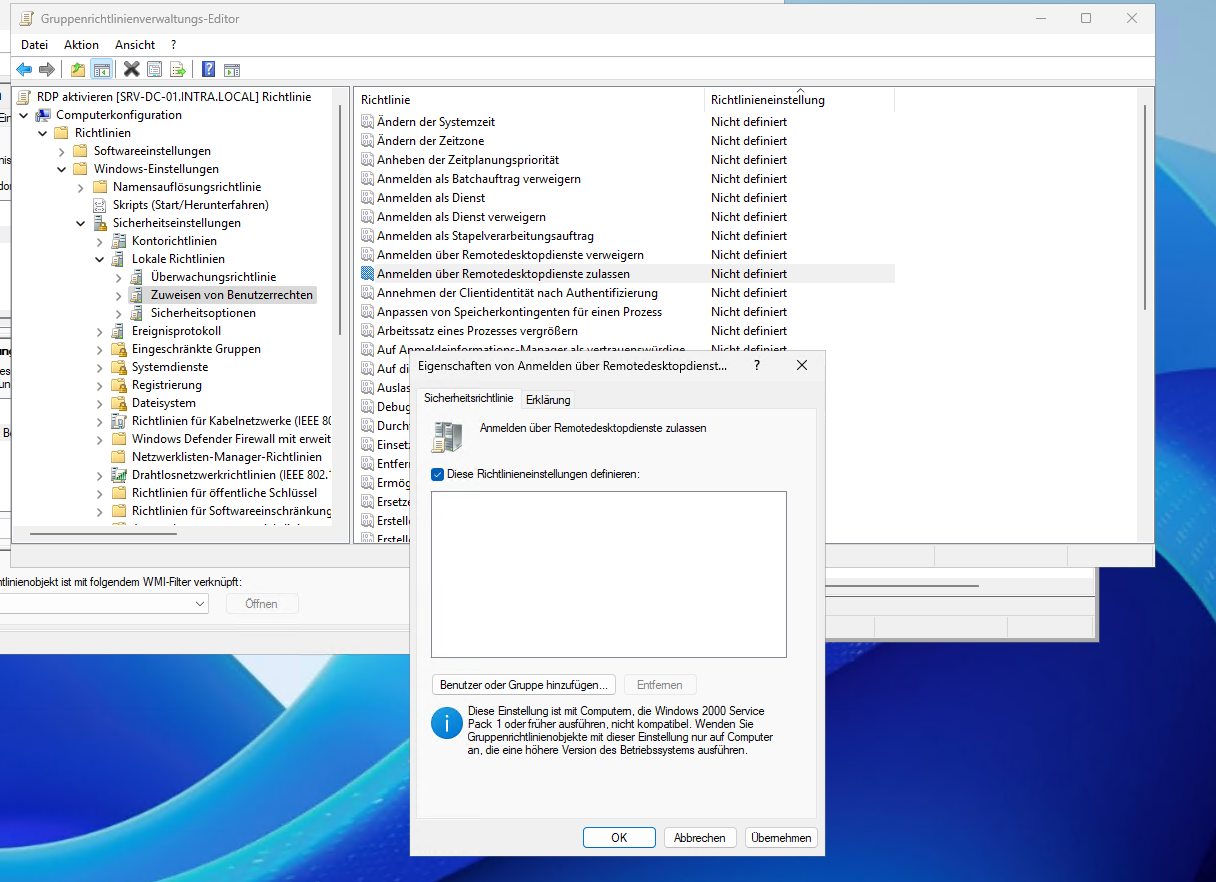Expand the Kontorichtlinien tree node
This screenshot has width=1216, height=882.
tap(100, 241)
